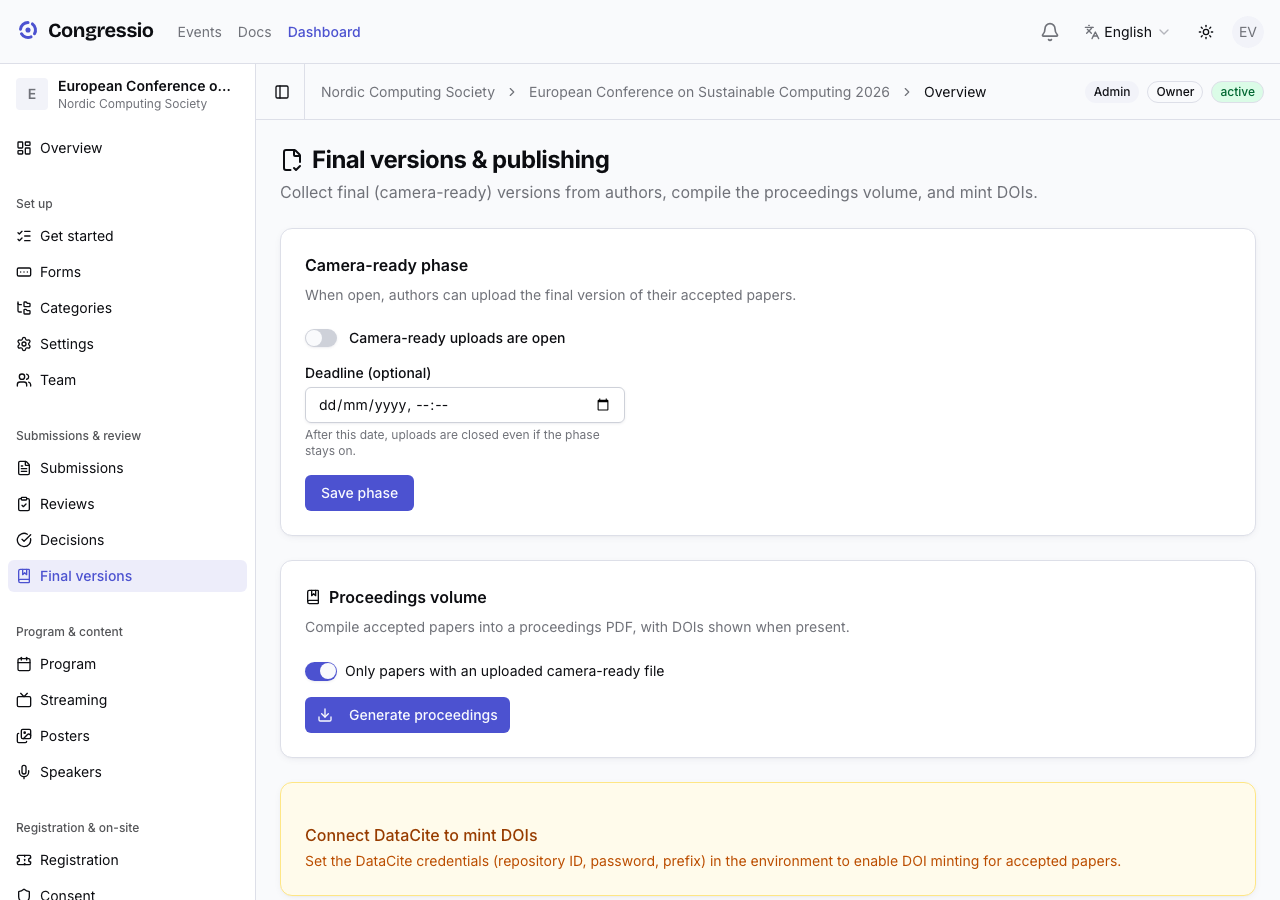The image size is (1280, 900).
Task: Click the Final versions & publishing title
Action: (460, 160)
